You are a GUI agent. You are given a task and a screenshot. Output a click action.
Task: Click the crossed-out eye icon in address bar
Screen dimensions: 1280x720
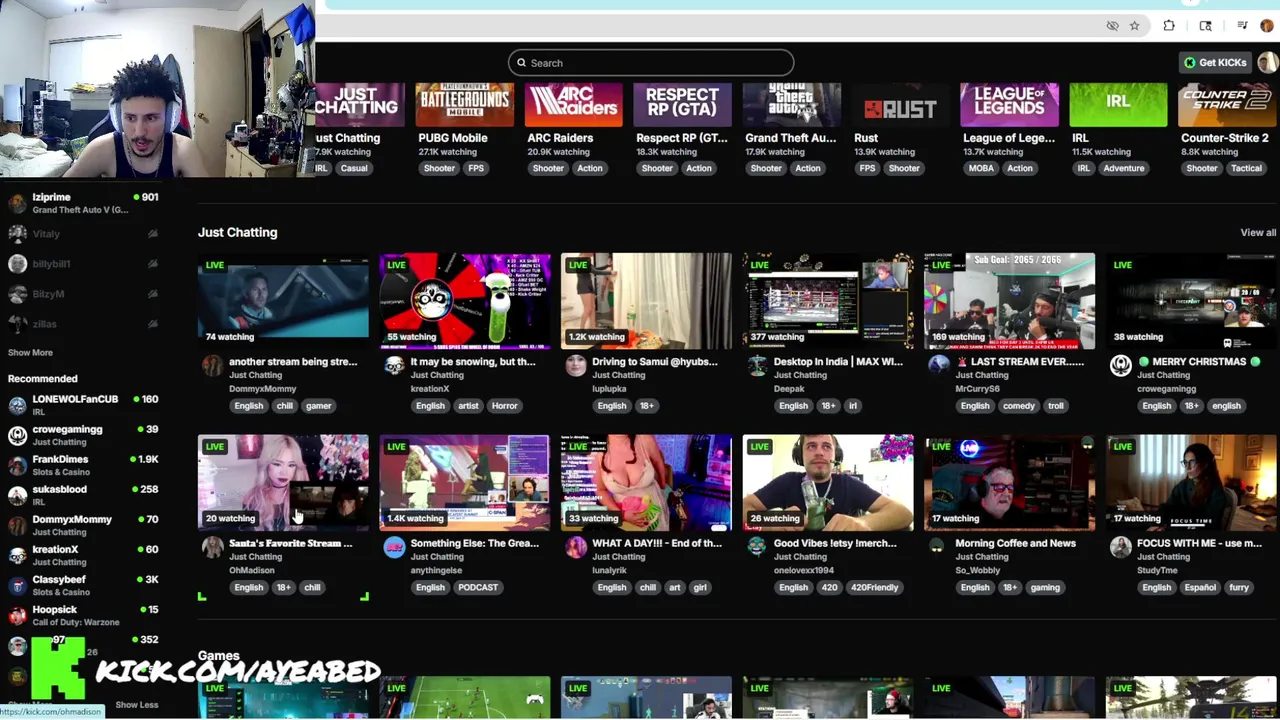point(1112,26)
